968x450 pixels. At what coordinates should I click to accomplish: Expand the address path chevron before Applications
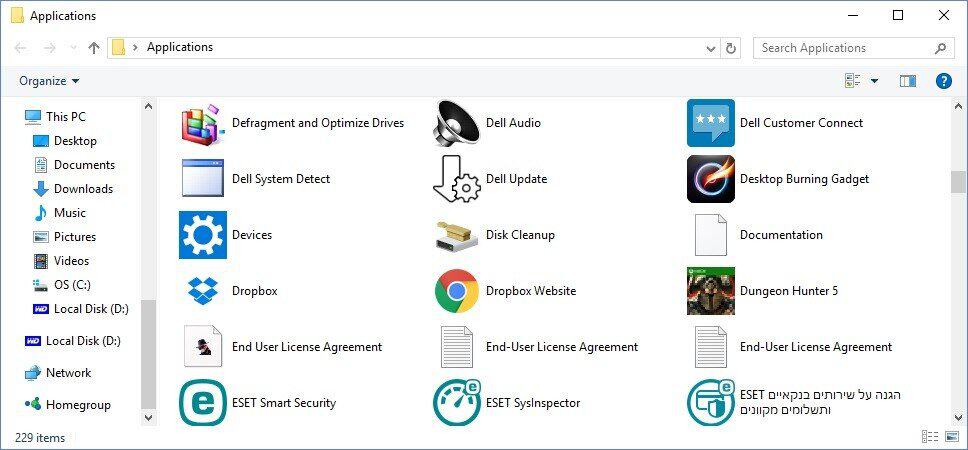[x=135, y=48]
